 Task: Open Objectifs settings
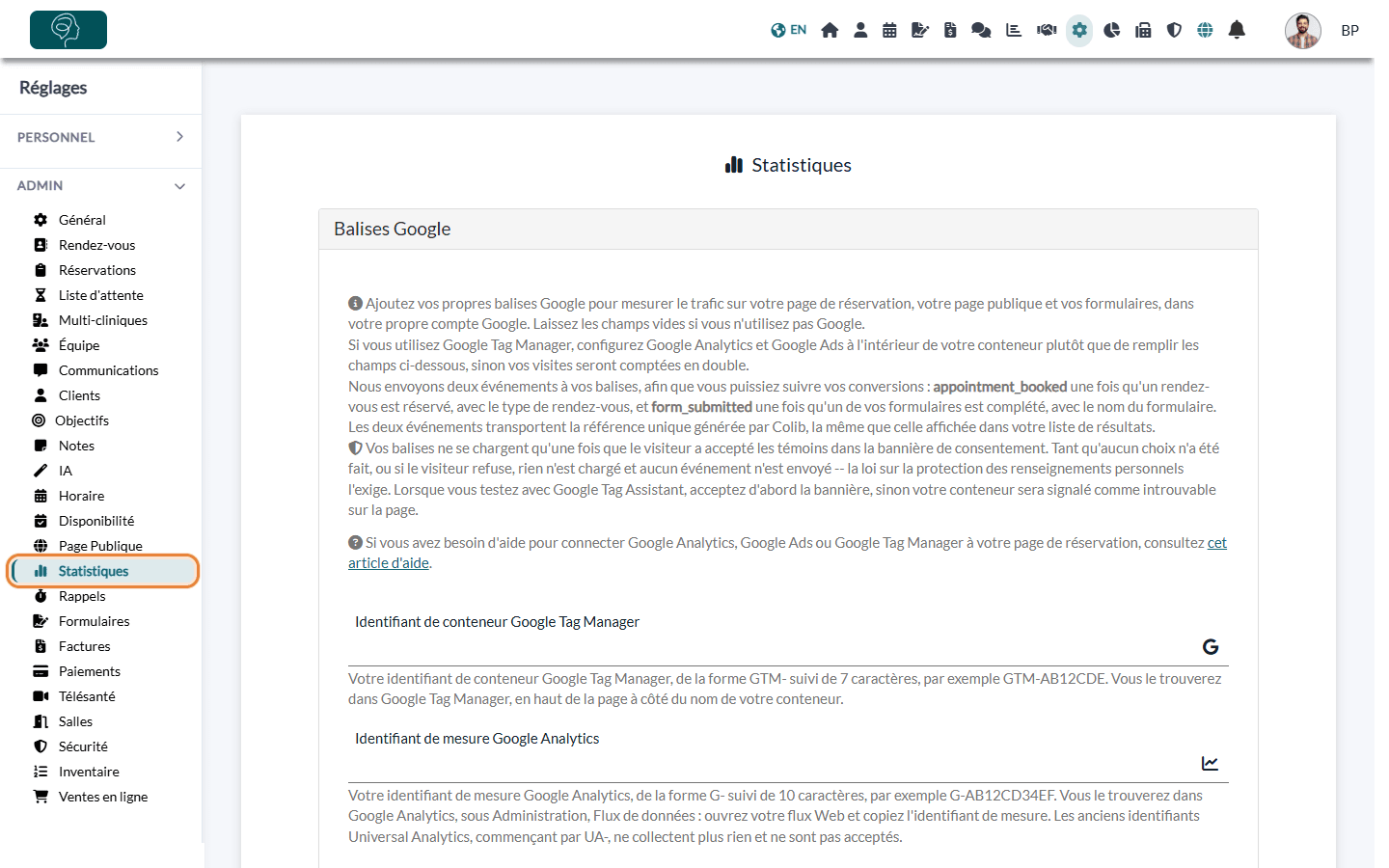click(x=82, y=420)
